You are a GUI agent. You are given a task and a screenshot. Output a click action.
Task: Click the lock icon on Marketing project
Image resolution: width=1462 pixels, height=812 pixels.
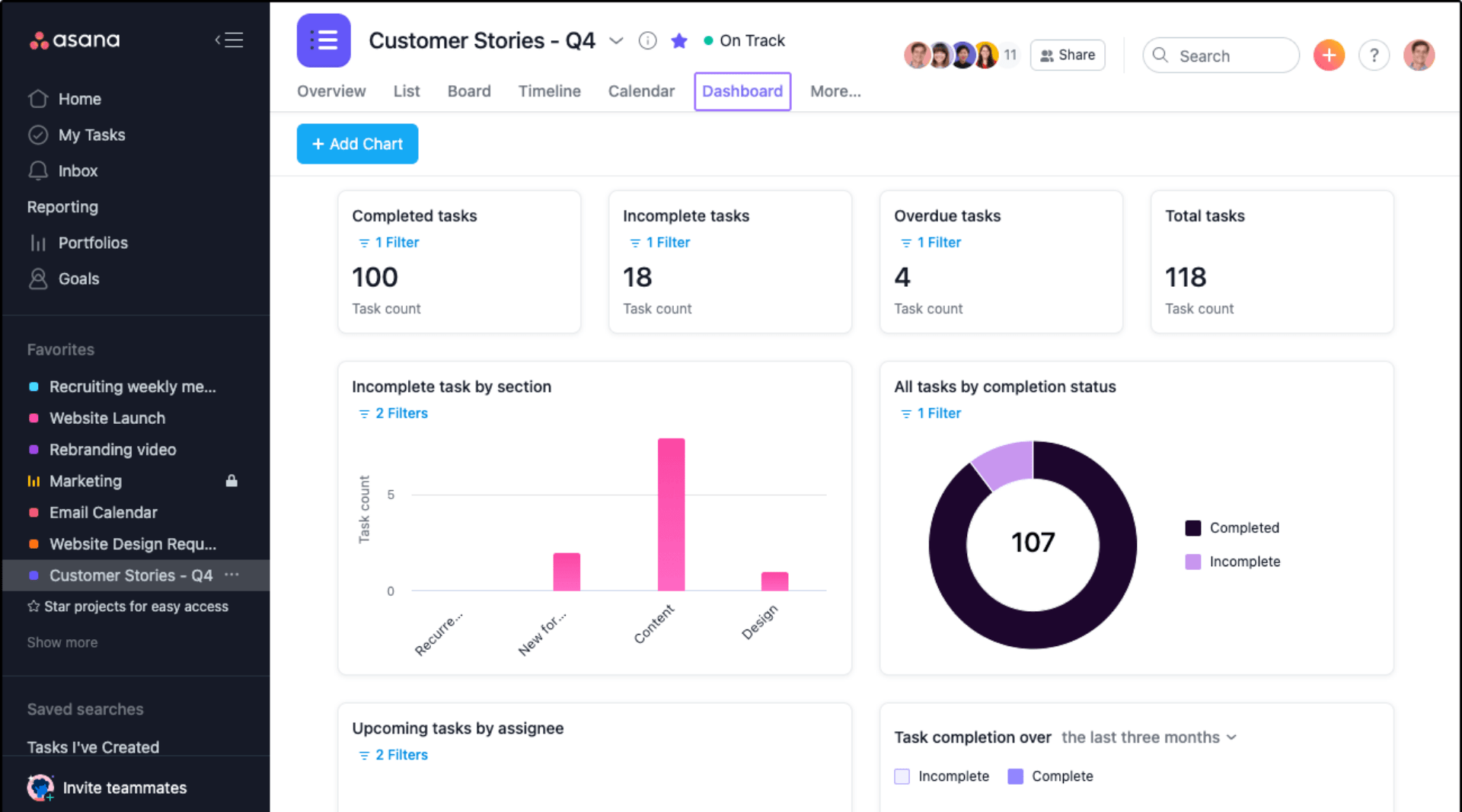point(232,481)
